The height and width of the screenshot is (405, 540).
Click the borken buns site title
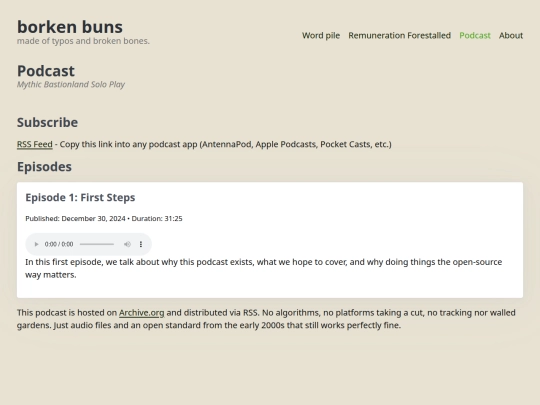(70, 27)
